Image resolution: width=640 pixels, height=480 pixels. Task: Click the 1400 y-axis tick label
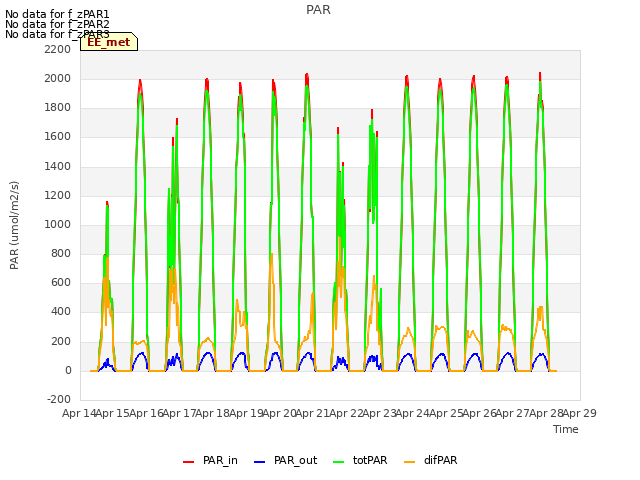[58, 166]
